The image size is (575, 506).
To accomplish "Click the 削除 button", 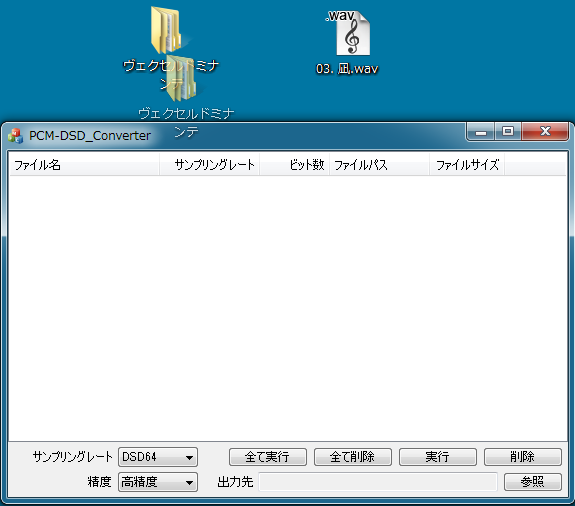I will [523, 457].
